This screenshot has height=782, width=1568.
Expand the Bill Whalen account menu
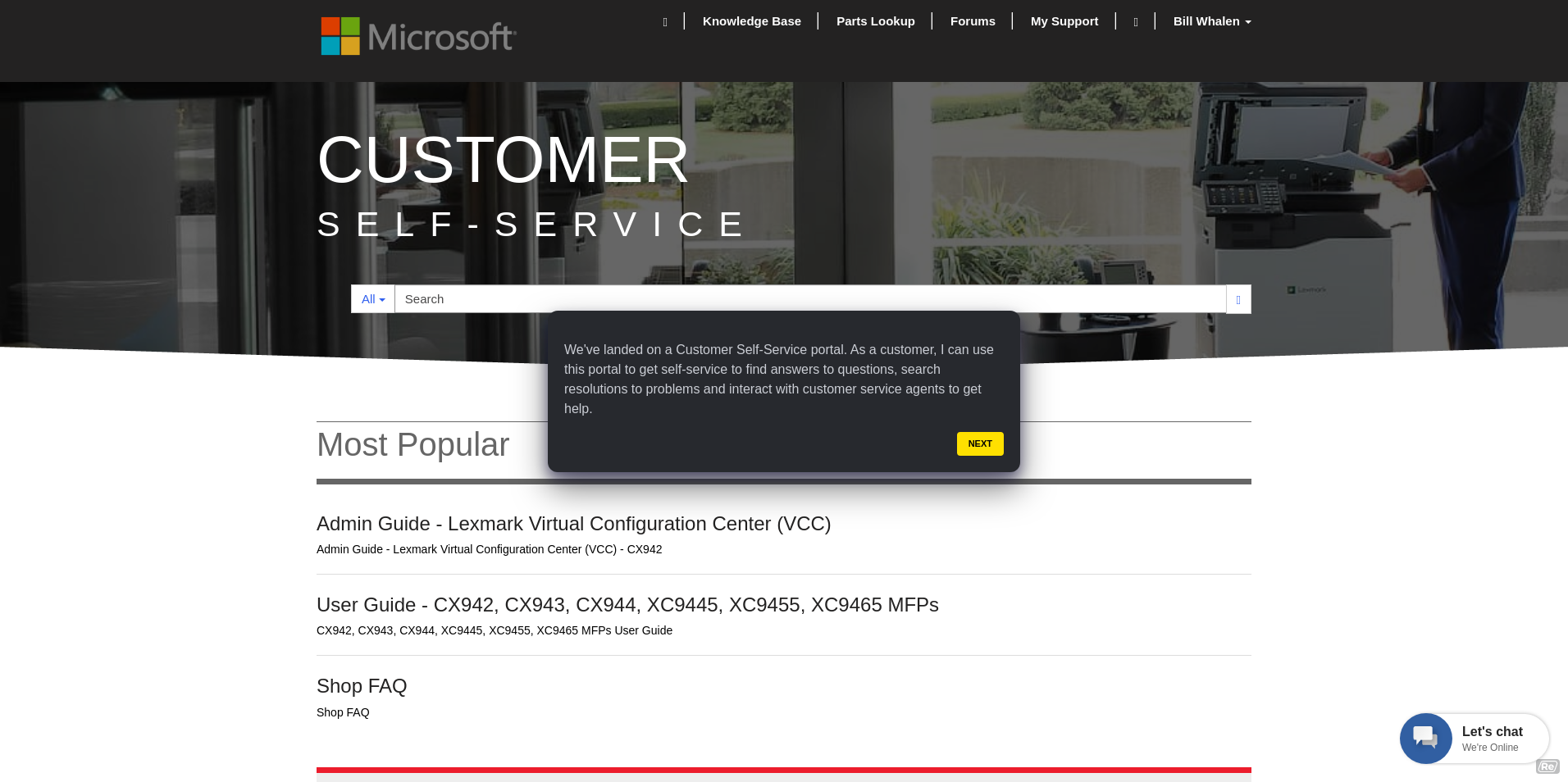[x=1211, y=21]
